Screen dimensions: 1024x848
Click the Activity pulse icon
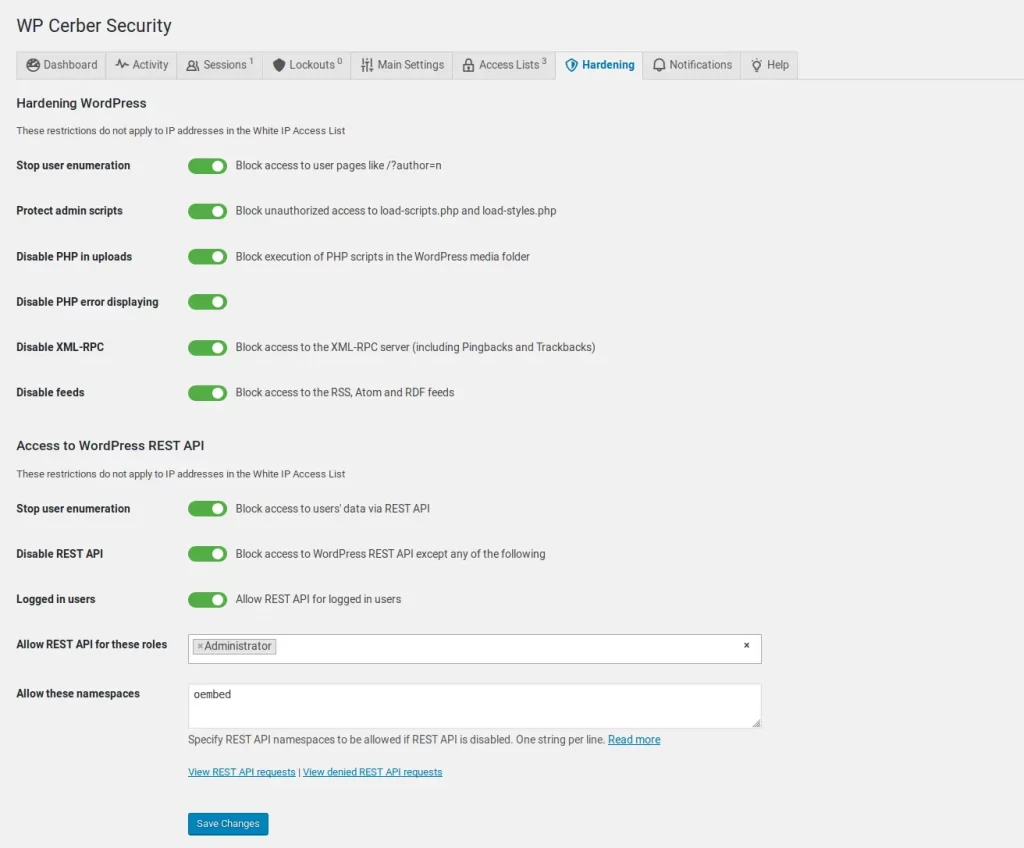(122, 65)
